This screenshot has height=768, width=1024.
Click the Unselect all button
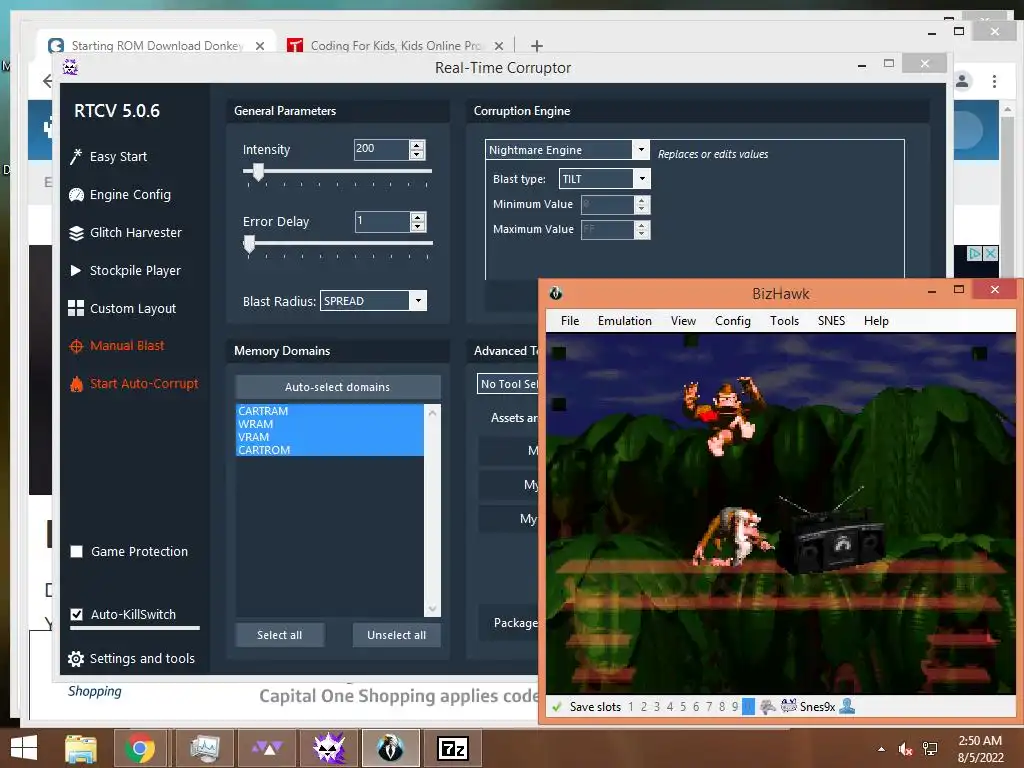click(x=396, y=635)
